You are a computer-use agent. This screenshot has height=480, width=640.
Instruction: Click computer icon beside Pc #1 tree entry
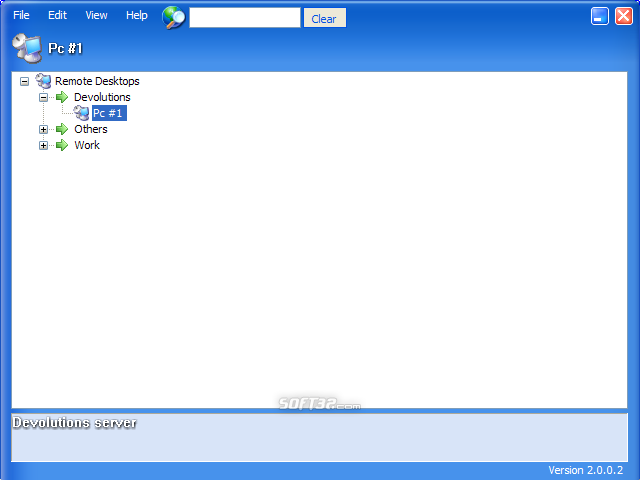coord(81,113)
